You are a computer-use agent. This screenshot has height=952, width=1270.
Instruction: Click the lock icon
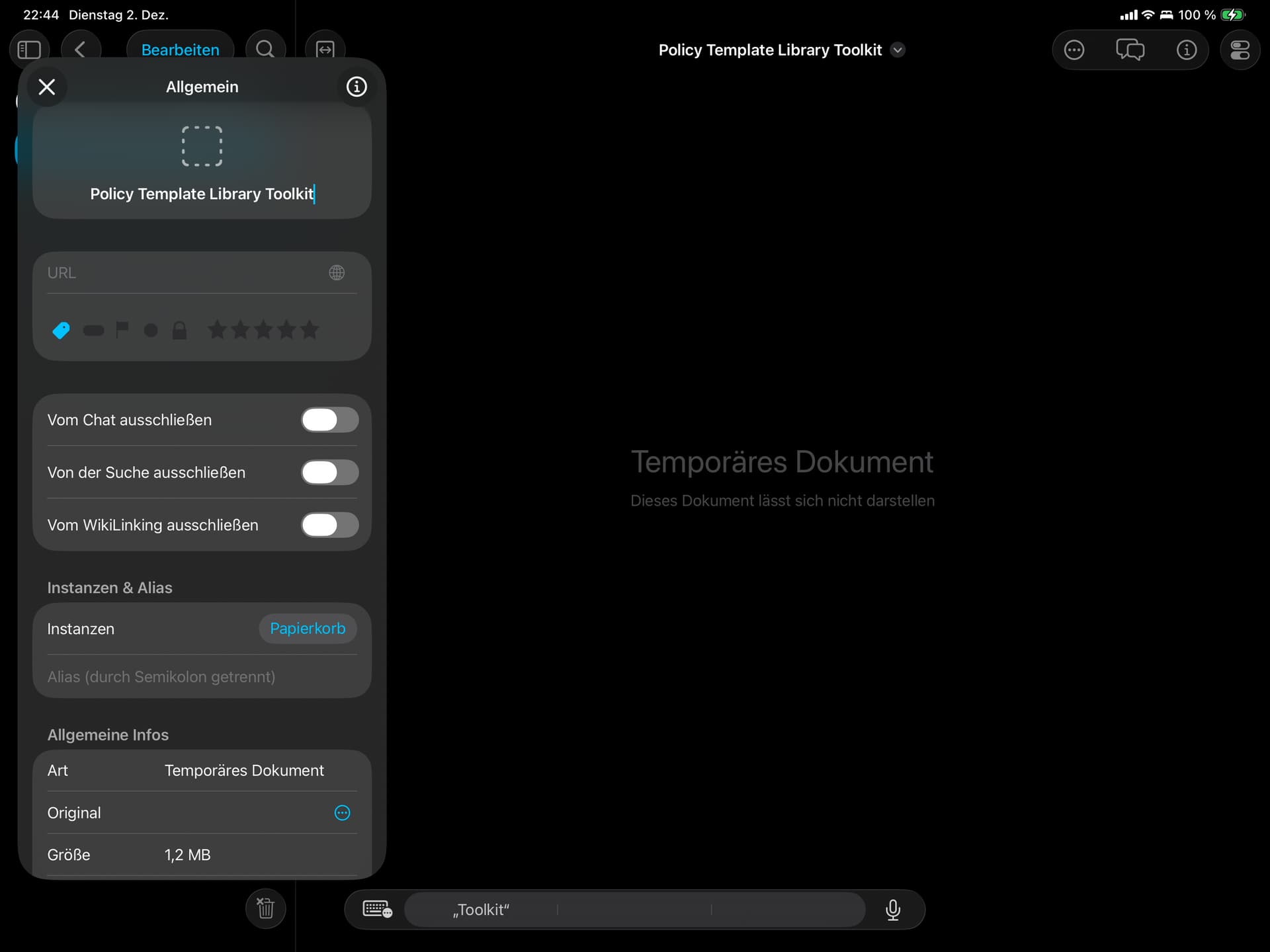tap(179, 330)
